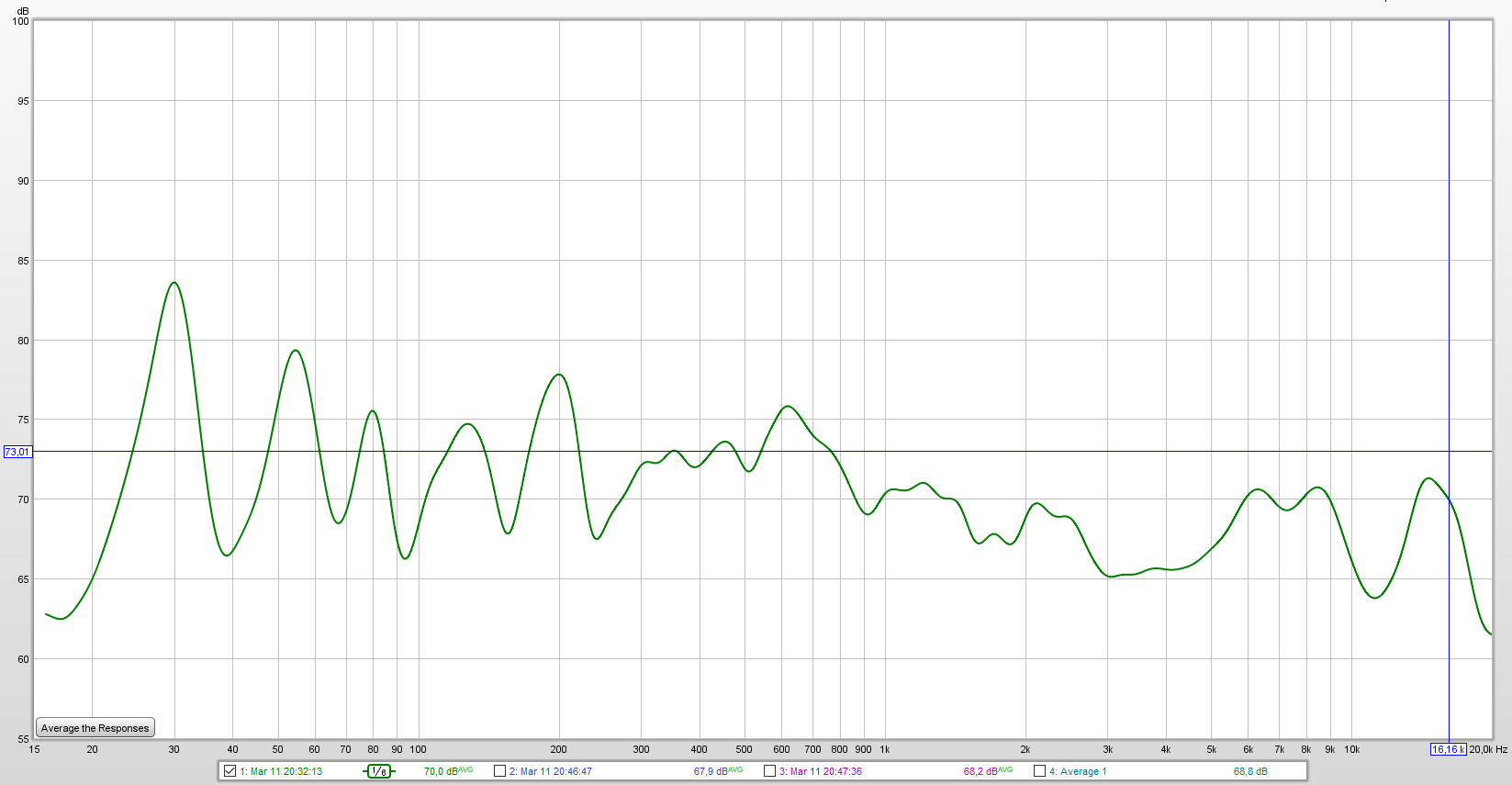The image size is (1512, 785).
Task: Click the 20,0k Hz axis end label
Action: pyautogui.click(x=1488, y=750)
